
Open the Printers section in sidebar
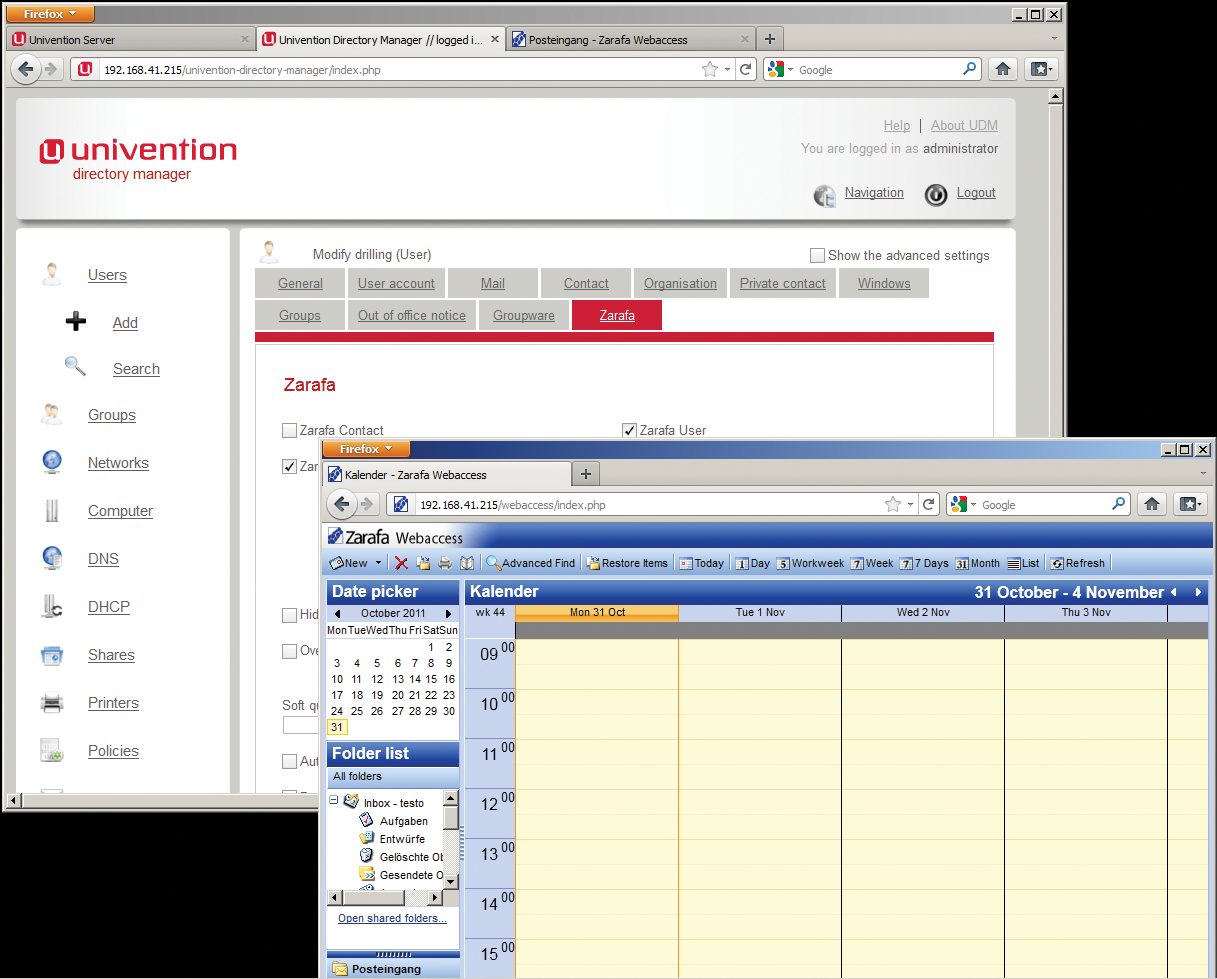click(x=113, y=703)
